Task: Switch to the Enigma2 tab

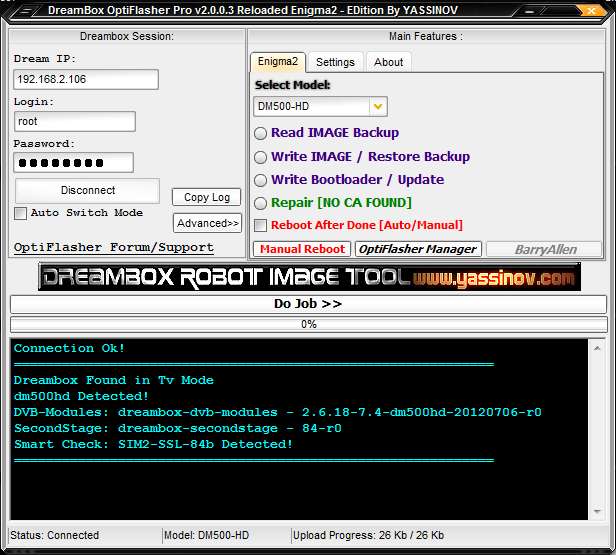Action: [x=278, y=62]
